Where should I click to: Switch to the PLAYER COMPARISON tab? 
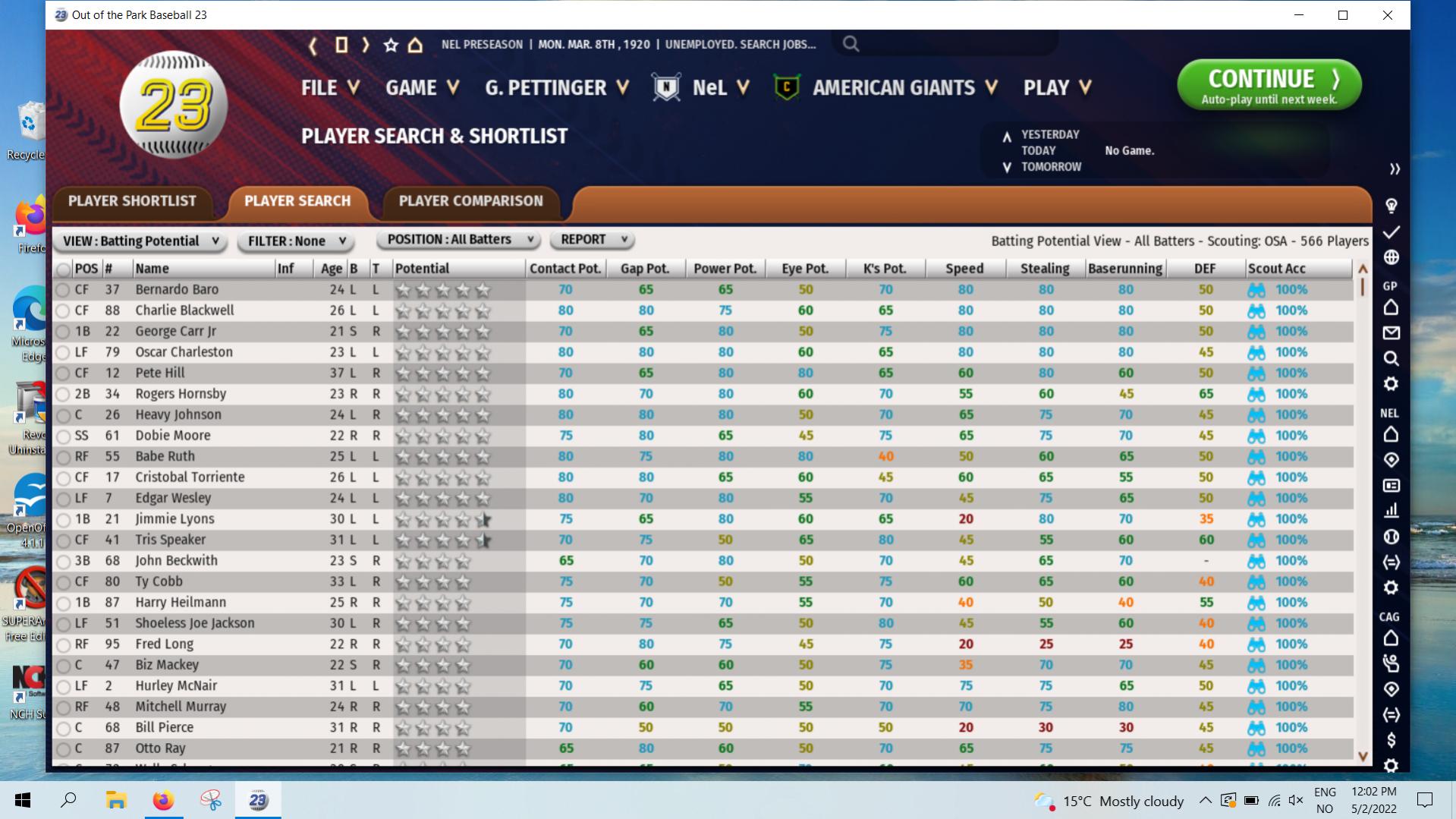470,201
